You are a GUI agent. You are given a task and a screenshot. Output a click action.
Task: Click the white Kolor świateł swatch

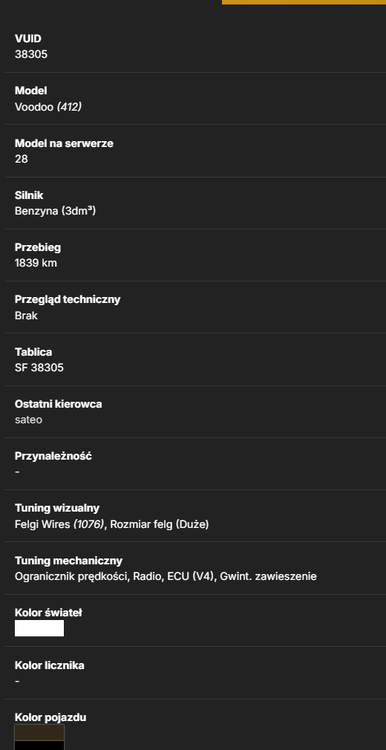click(x=39, y=628)
